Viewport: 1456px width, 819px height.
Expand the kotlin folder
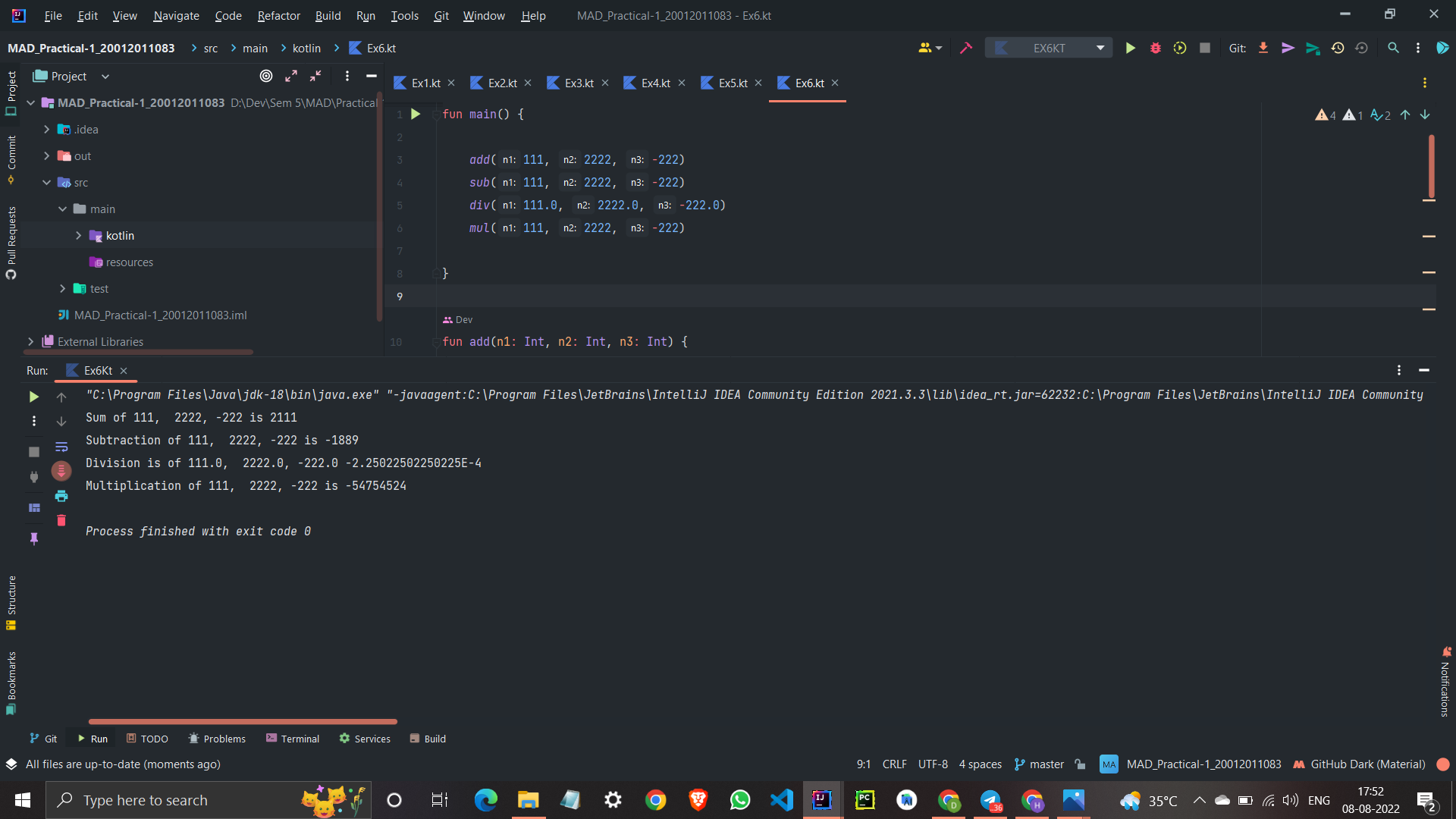click(x=79, y=235)
